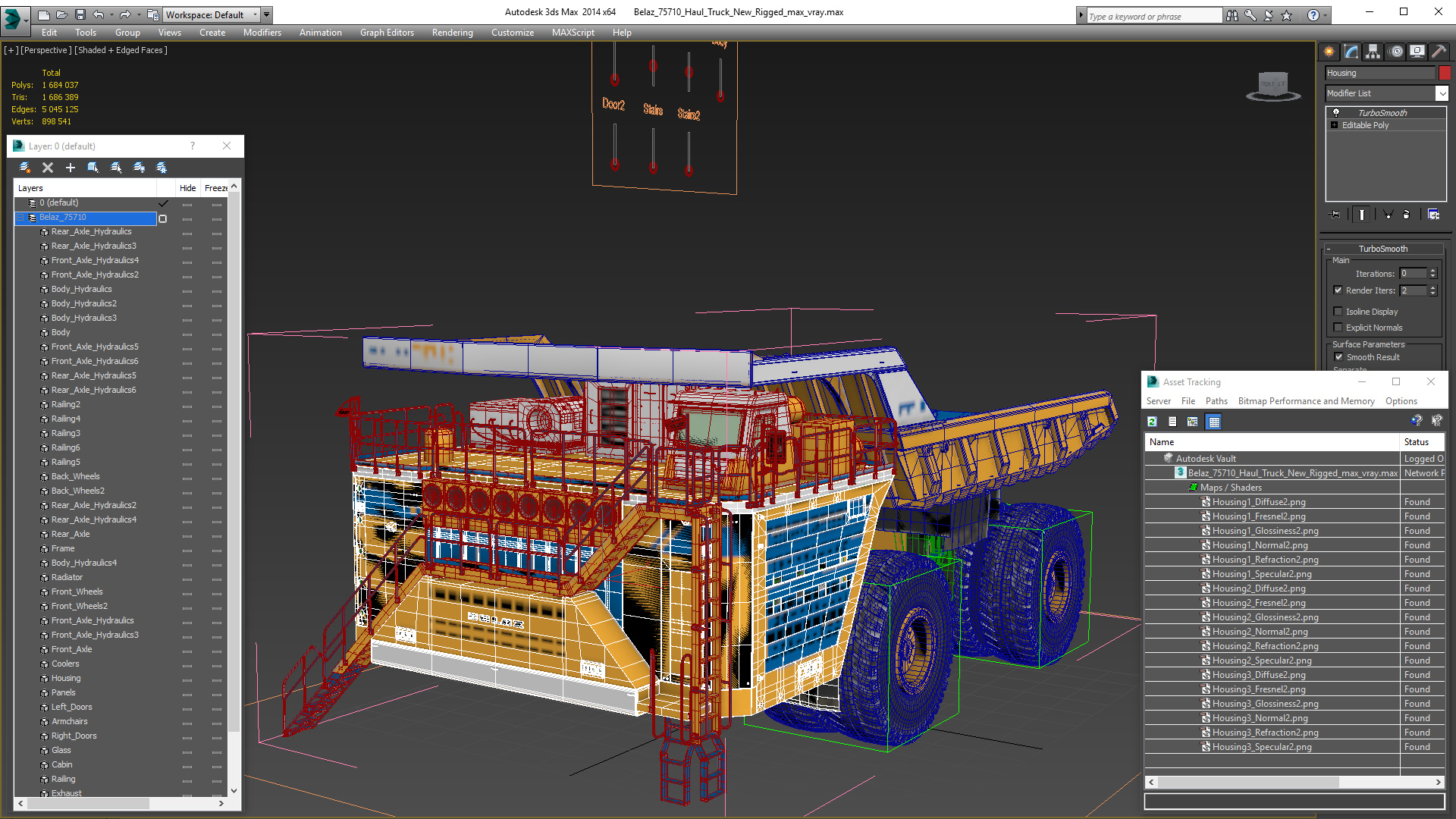Click the New Scene icon in quick access toolbar
Viewport: 1456px width, 819px height.
point(44,14)
